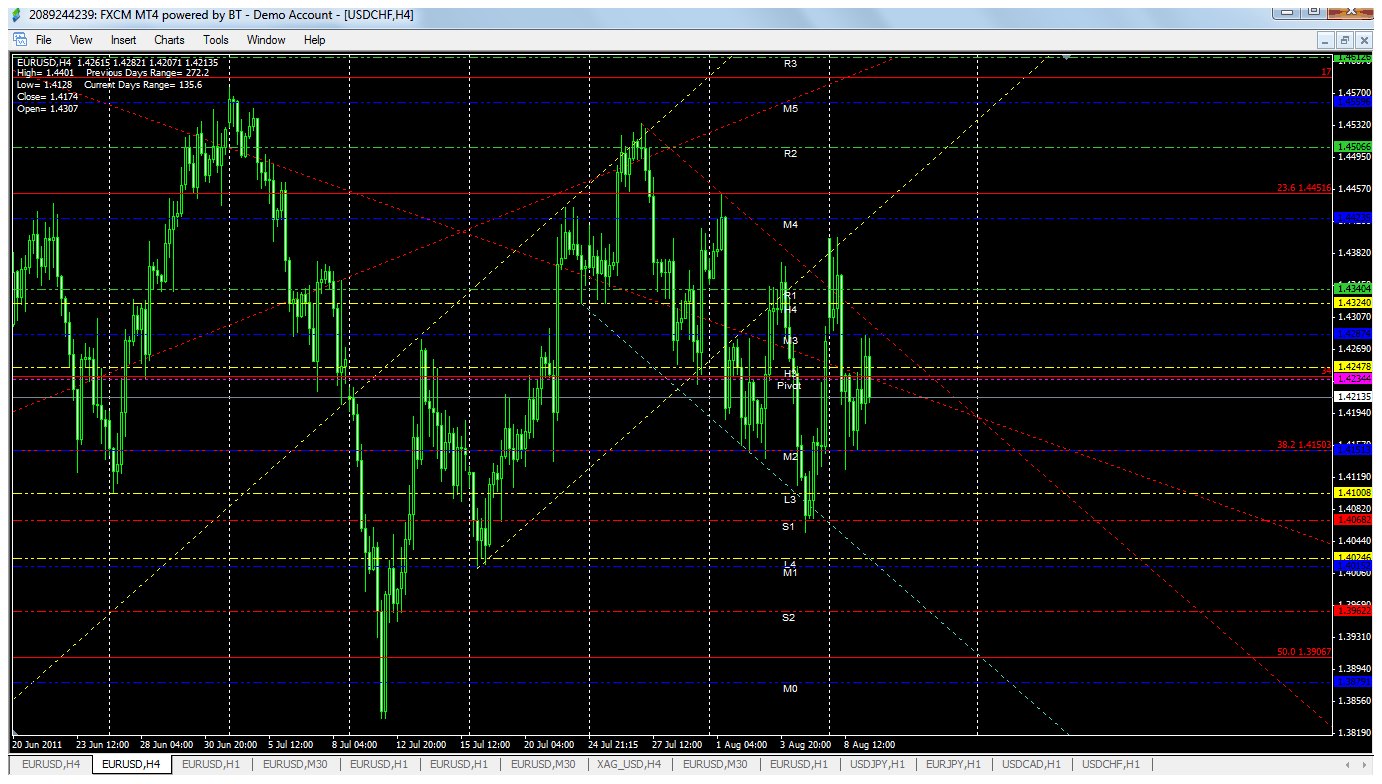
Task: Click the 'High= 1.4401' info text
Action: coord(45,74)
